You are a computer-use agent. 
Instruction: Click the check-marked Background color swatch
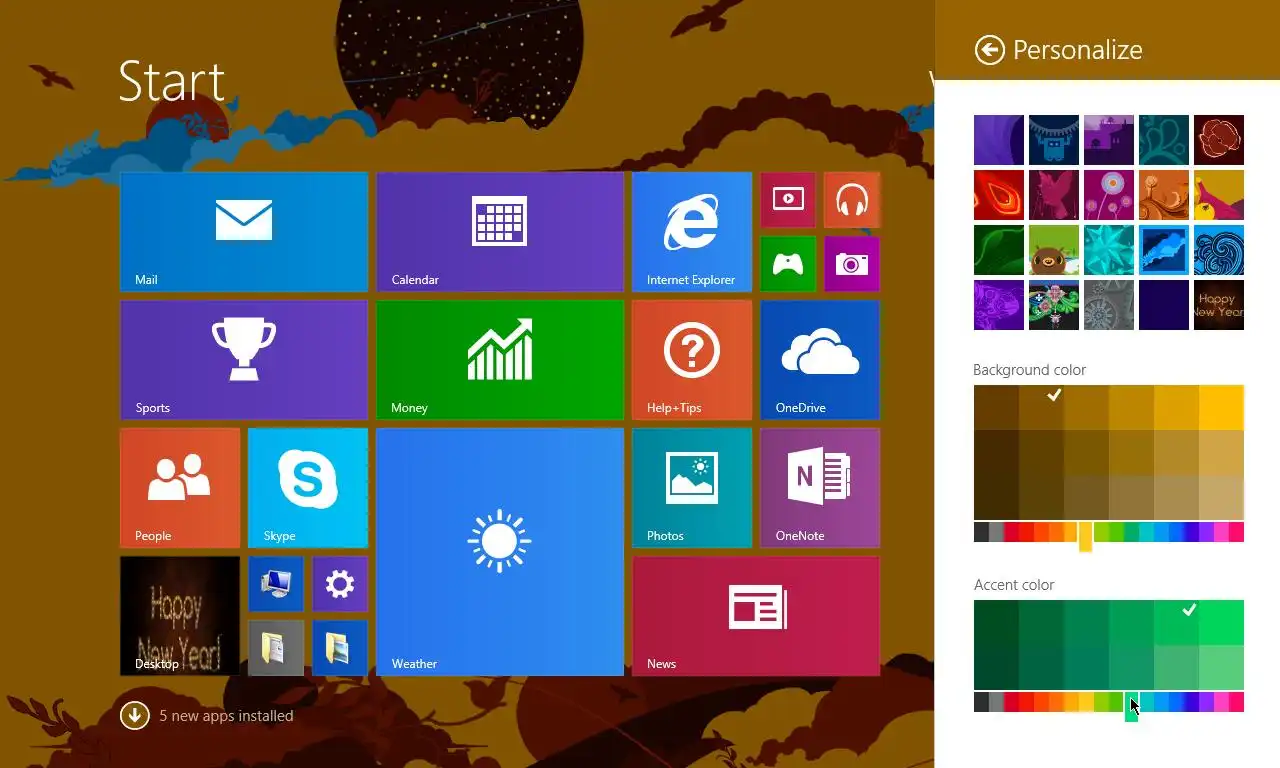click(x=1041, y=407)
